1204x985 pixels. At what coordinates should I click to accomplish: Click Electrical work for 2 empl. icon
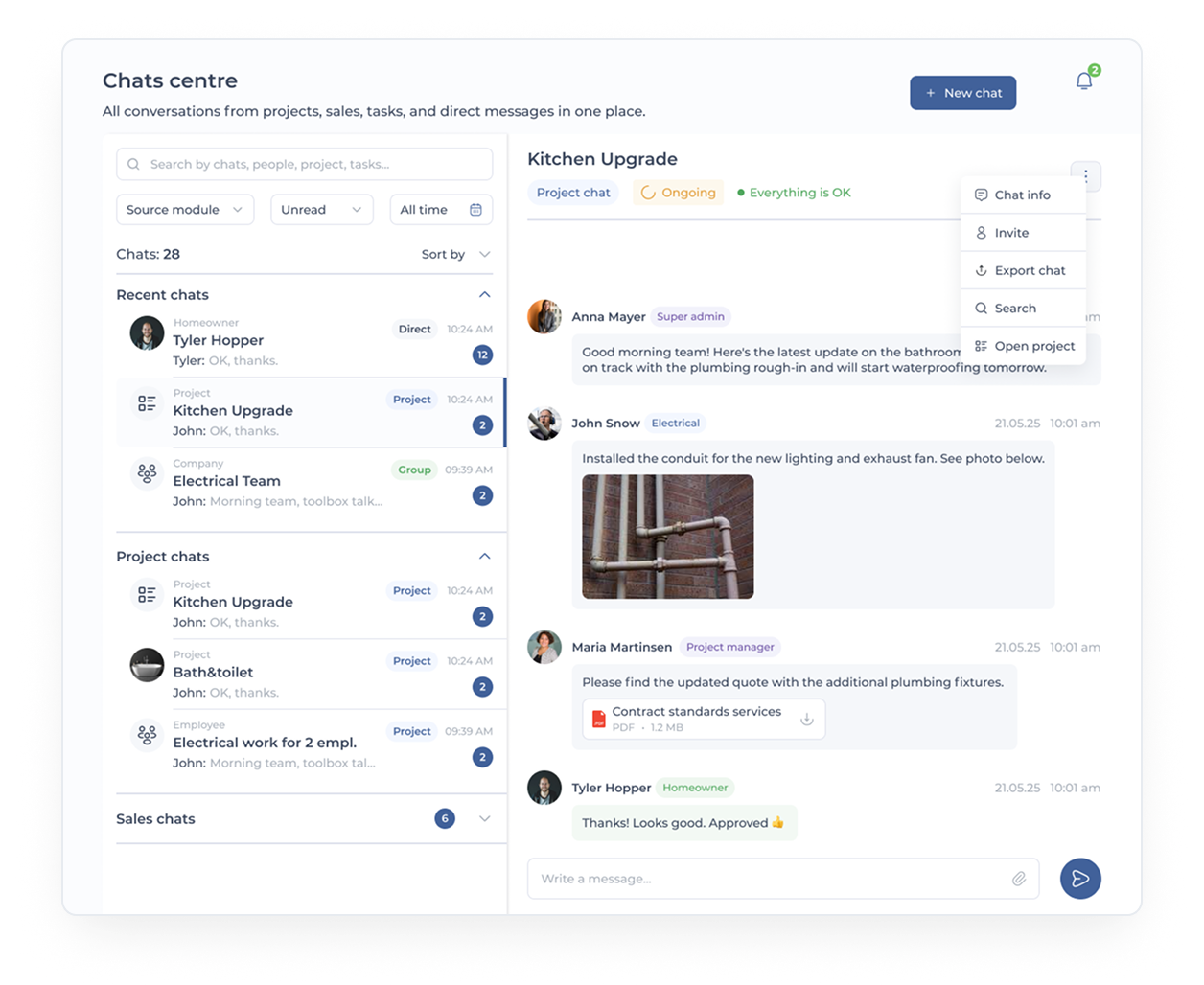[x=147, y=735]
